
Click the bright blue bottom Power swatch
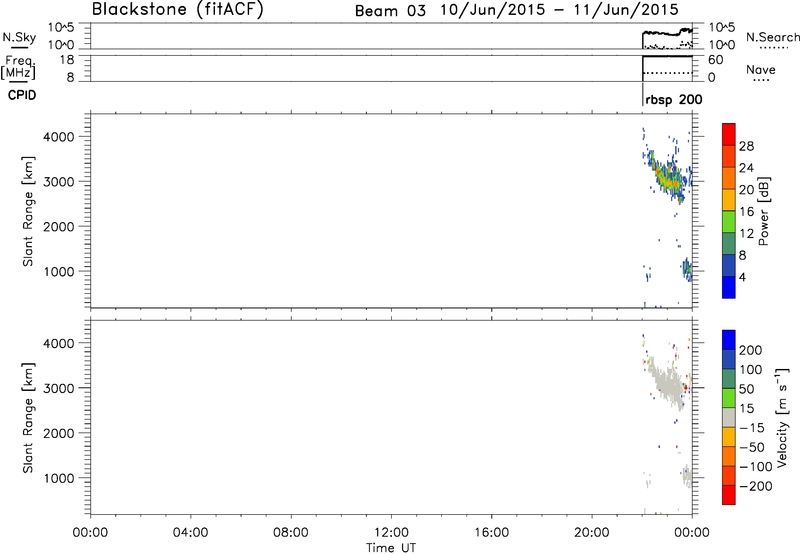[x=729, y=287]
